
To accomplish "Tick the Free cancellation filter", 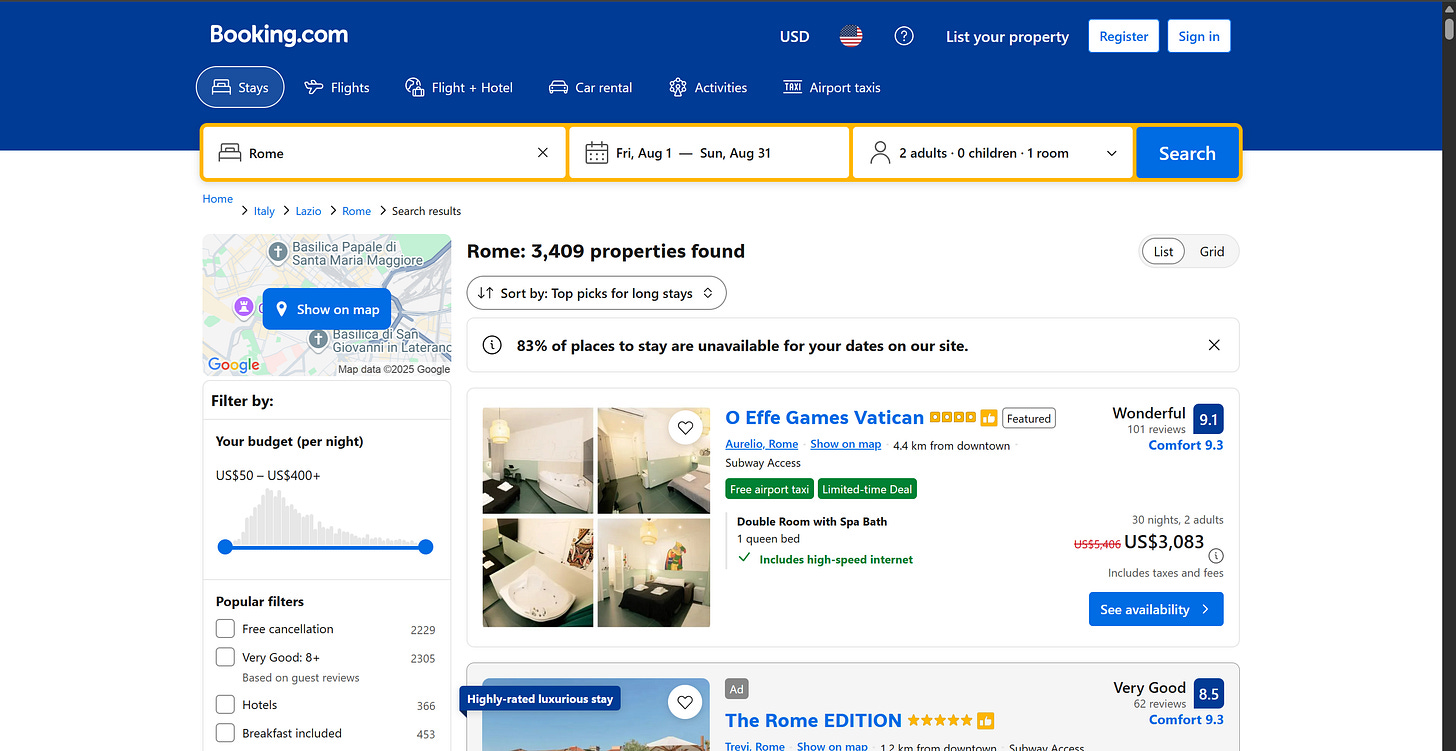I will pyautogui.click(x=225, y=629).
